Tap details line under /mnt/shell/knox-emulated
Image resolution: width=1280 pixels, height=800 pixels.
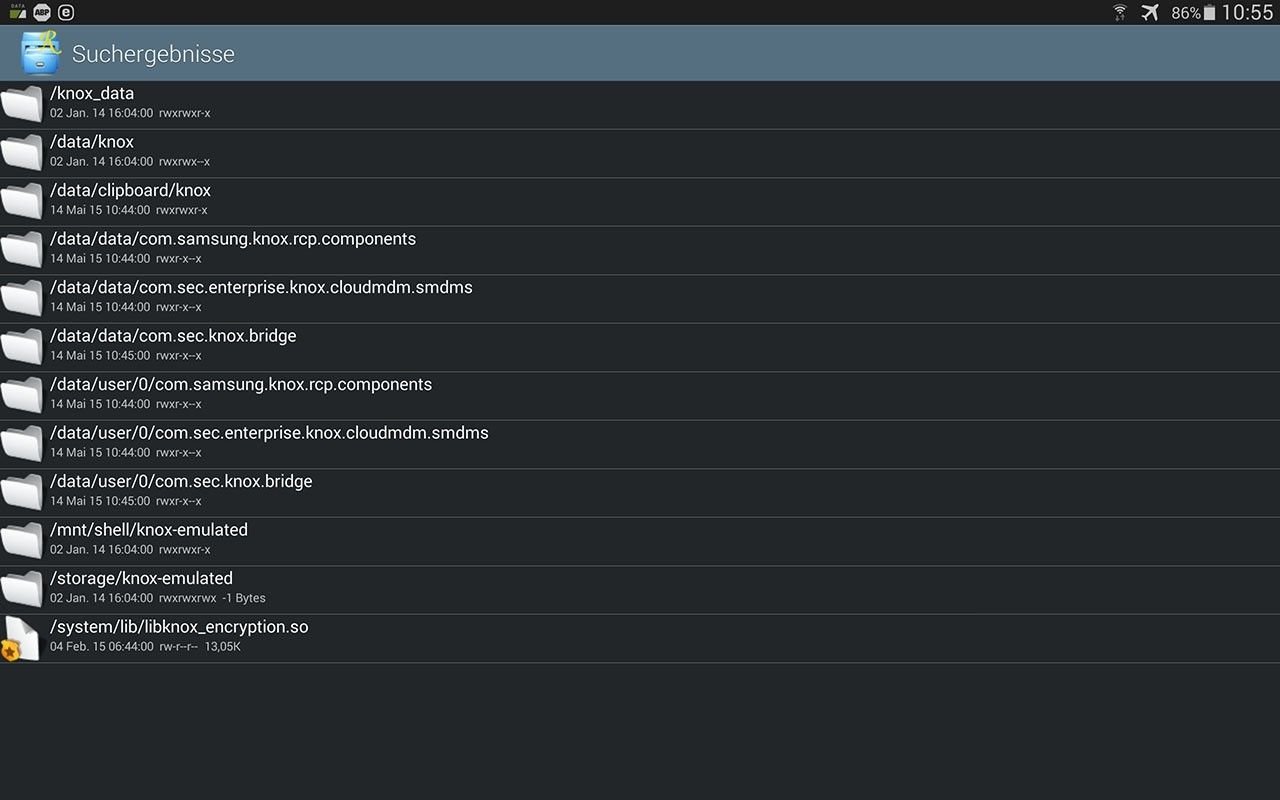pos(130,550)
